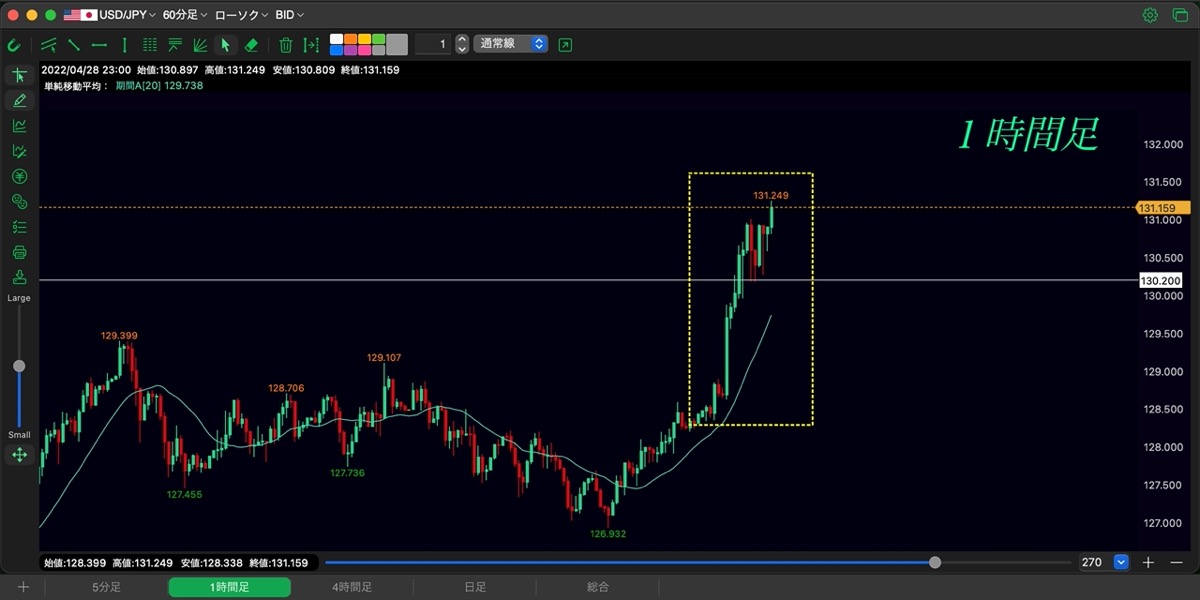Image resolution: width=1200 pixels, height=600 pixels.
Task: Add a new tab with plus button
Action: click(23, 588)
